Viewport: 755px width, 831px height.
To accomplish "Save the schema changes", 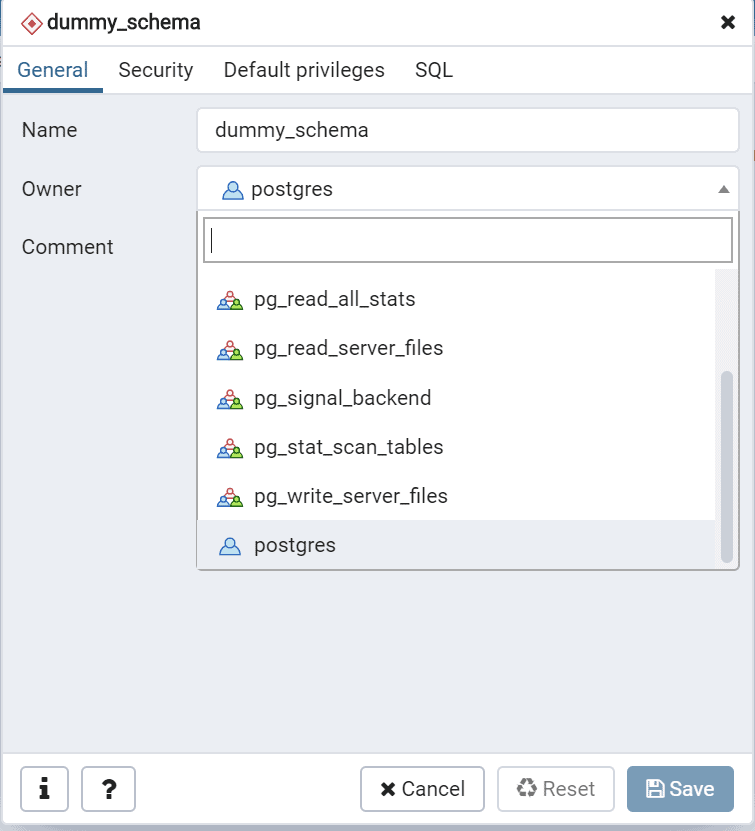I will point(680,789).
